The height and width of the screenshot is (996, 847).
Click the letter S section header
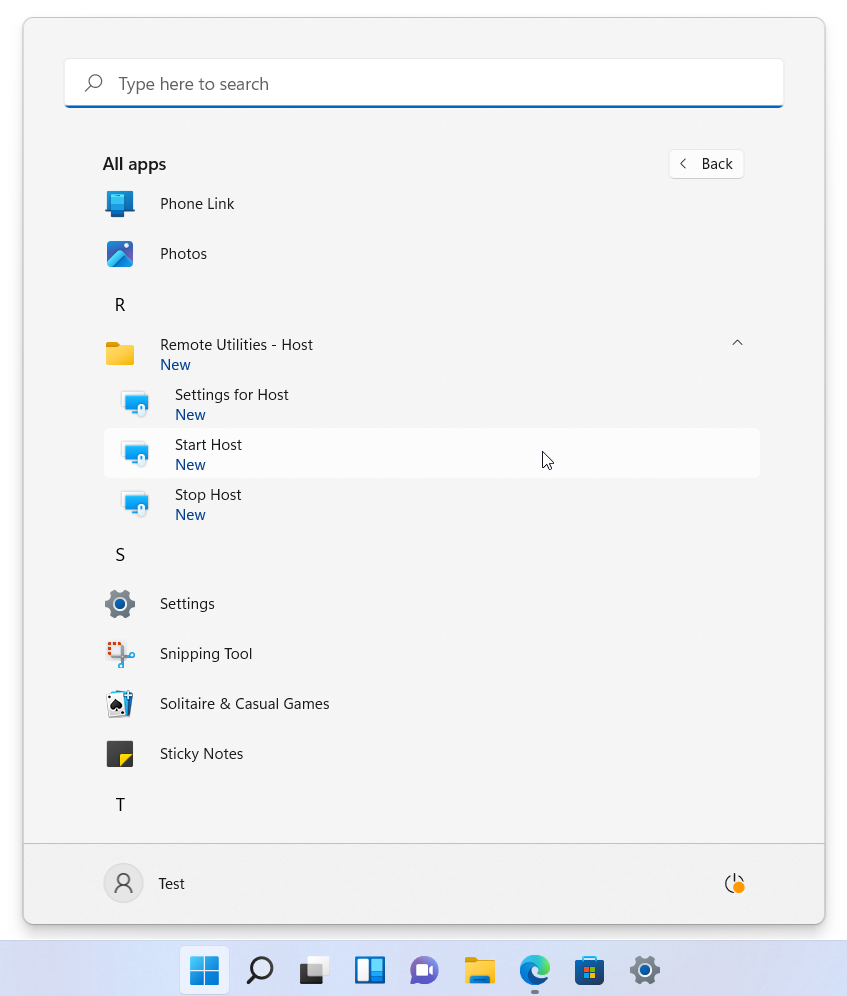coord(120,555)
